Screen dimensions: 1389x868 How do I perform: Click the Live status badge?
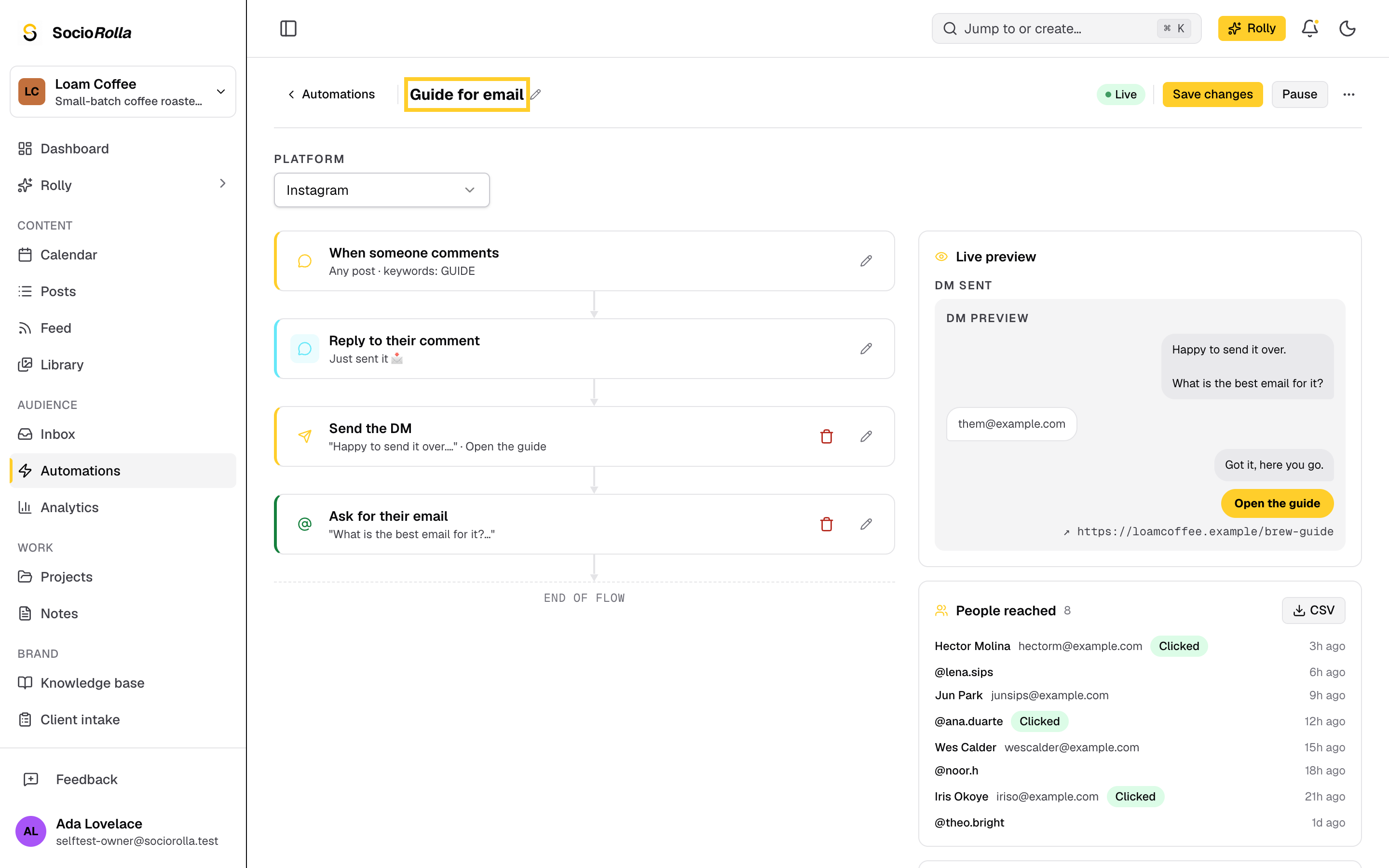tap(1121, 94)
